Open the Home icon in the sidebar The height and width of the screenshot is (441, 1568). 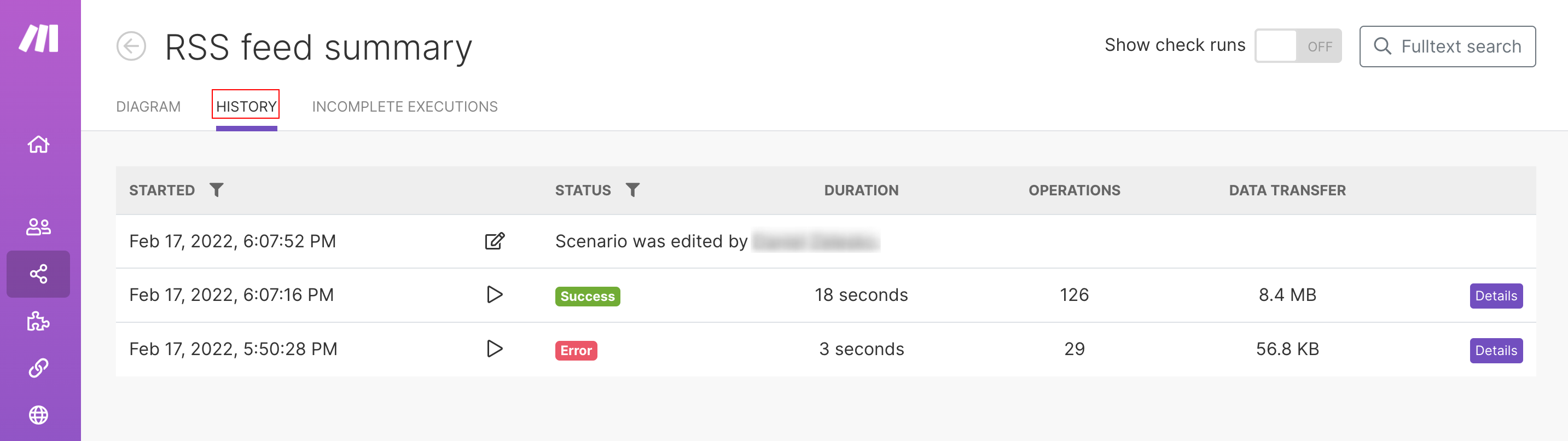(38, 144)
